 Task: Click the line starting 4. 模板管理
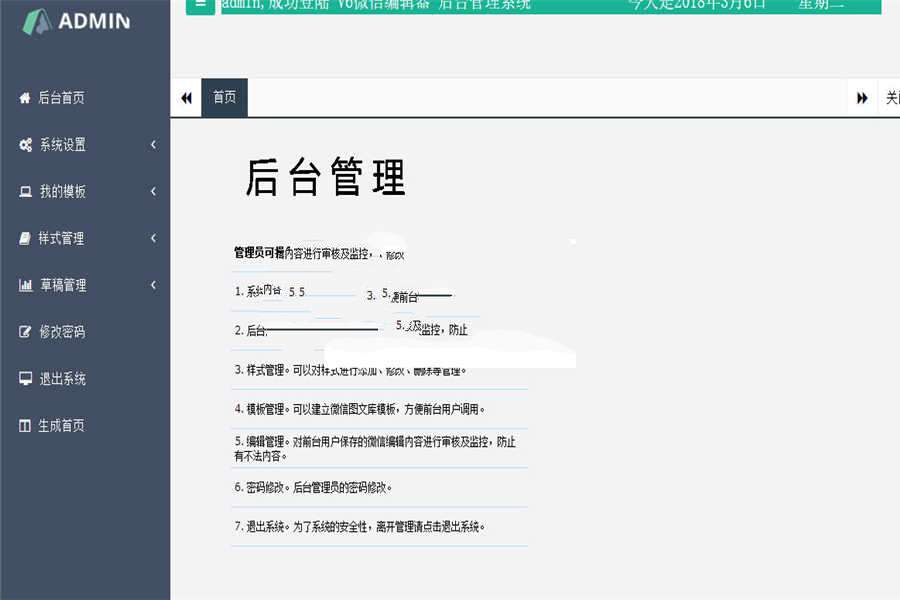click(360, 409)
